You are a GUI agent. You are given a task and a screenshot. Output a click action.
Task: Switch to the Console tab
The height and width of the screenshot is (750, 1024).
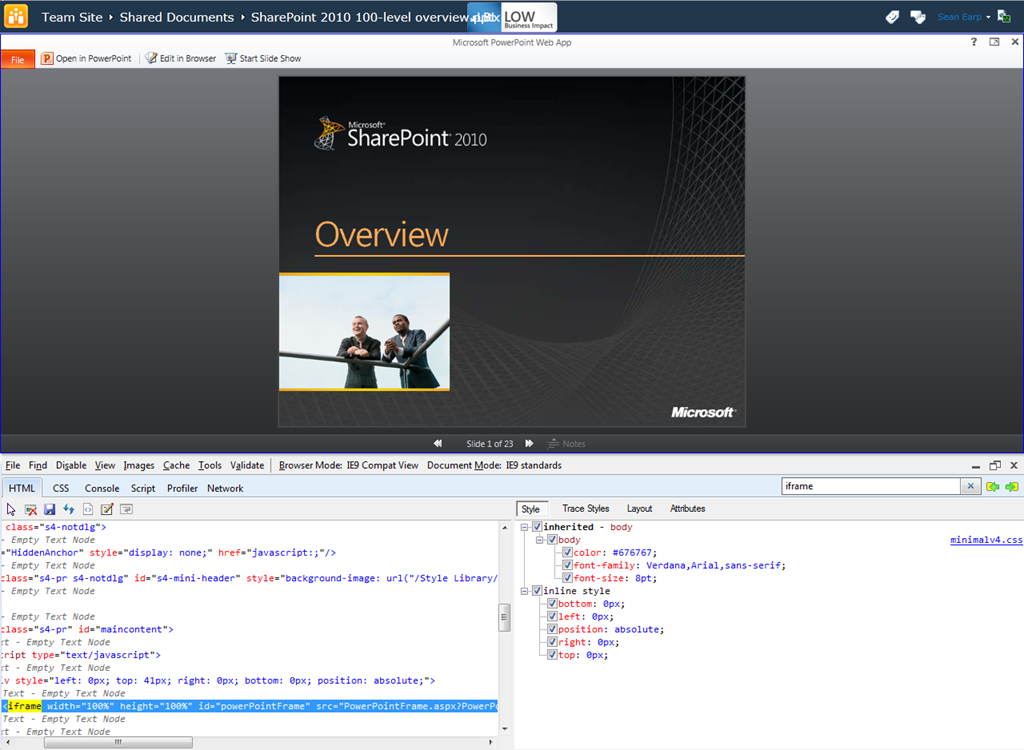click(102, 488)
